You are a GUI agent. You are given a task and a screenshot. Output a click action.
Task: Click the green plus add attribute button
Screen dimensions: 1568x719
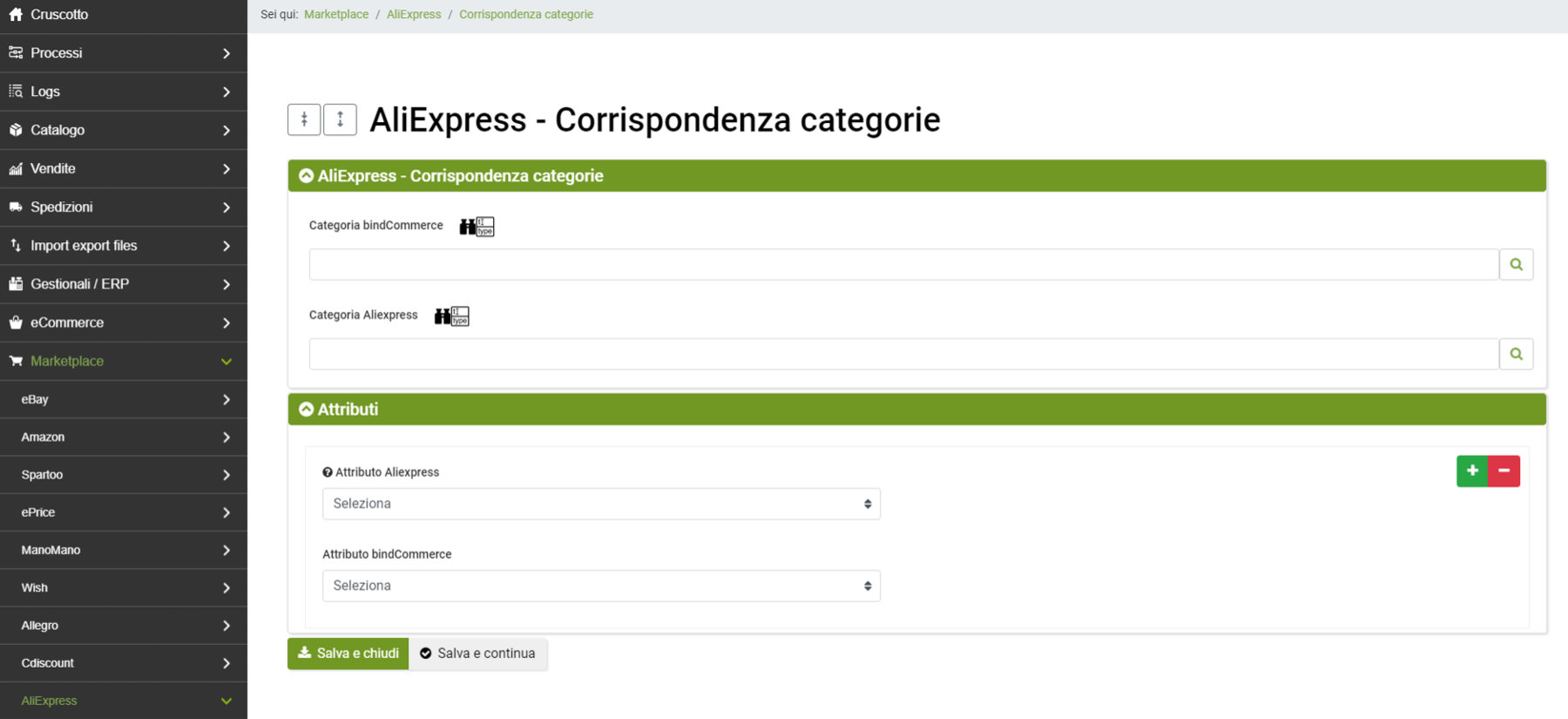click(1472, 471)
